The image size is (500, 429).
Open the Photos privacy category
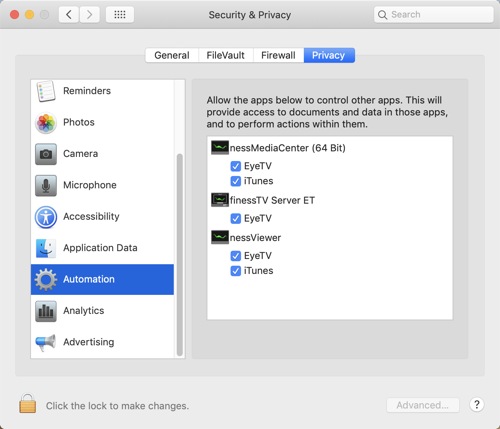(x=102, y=122)
